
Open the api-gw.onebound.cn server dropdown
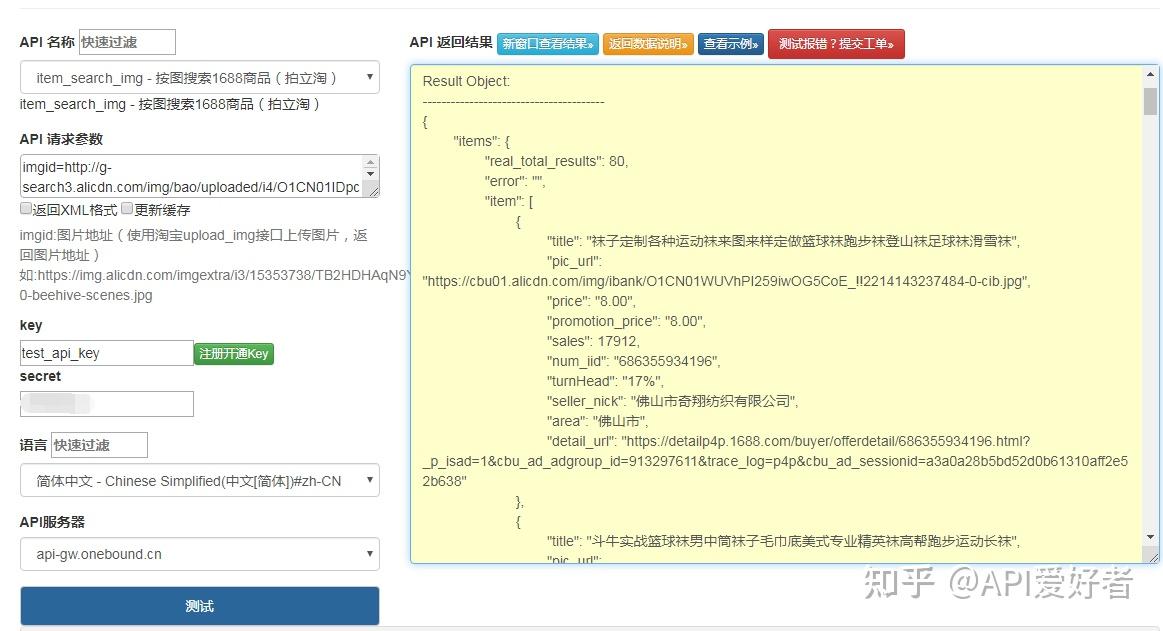(198, 554)
